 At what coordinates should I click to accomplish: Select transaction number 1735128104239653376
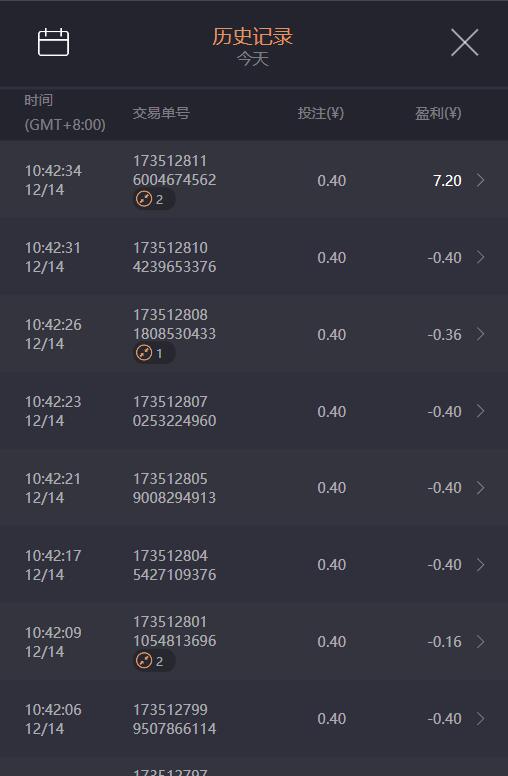174,257
